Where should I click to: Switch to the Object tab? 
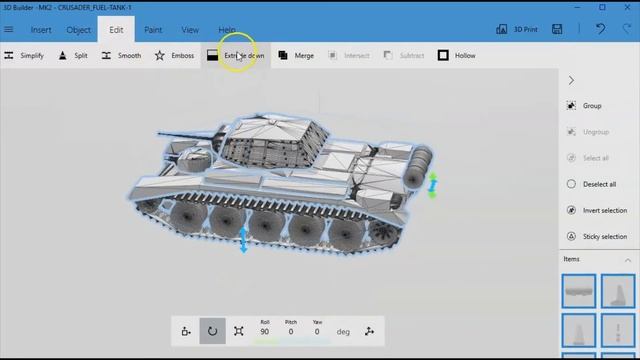click(78, 30)
